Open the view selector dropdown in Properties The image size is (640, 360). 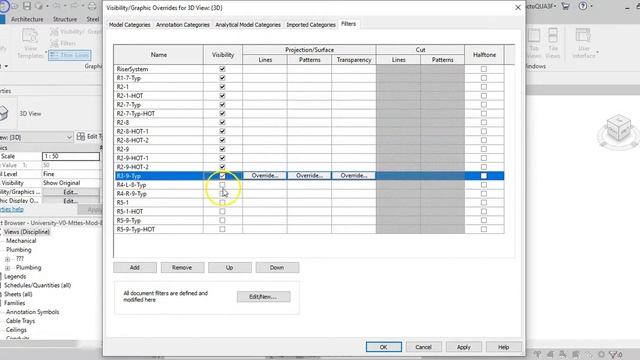point(69,137)
